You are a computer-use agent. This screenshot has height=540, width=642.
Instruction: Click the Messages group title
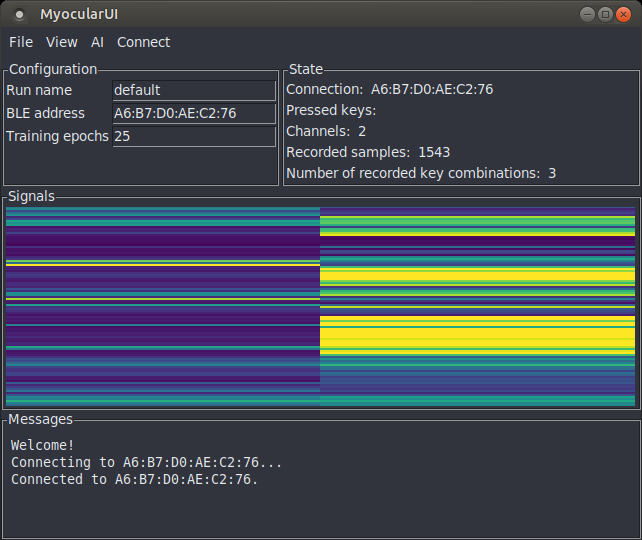pyautogui.click(x=41, y=419)
